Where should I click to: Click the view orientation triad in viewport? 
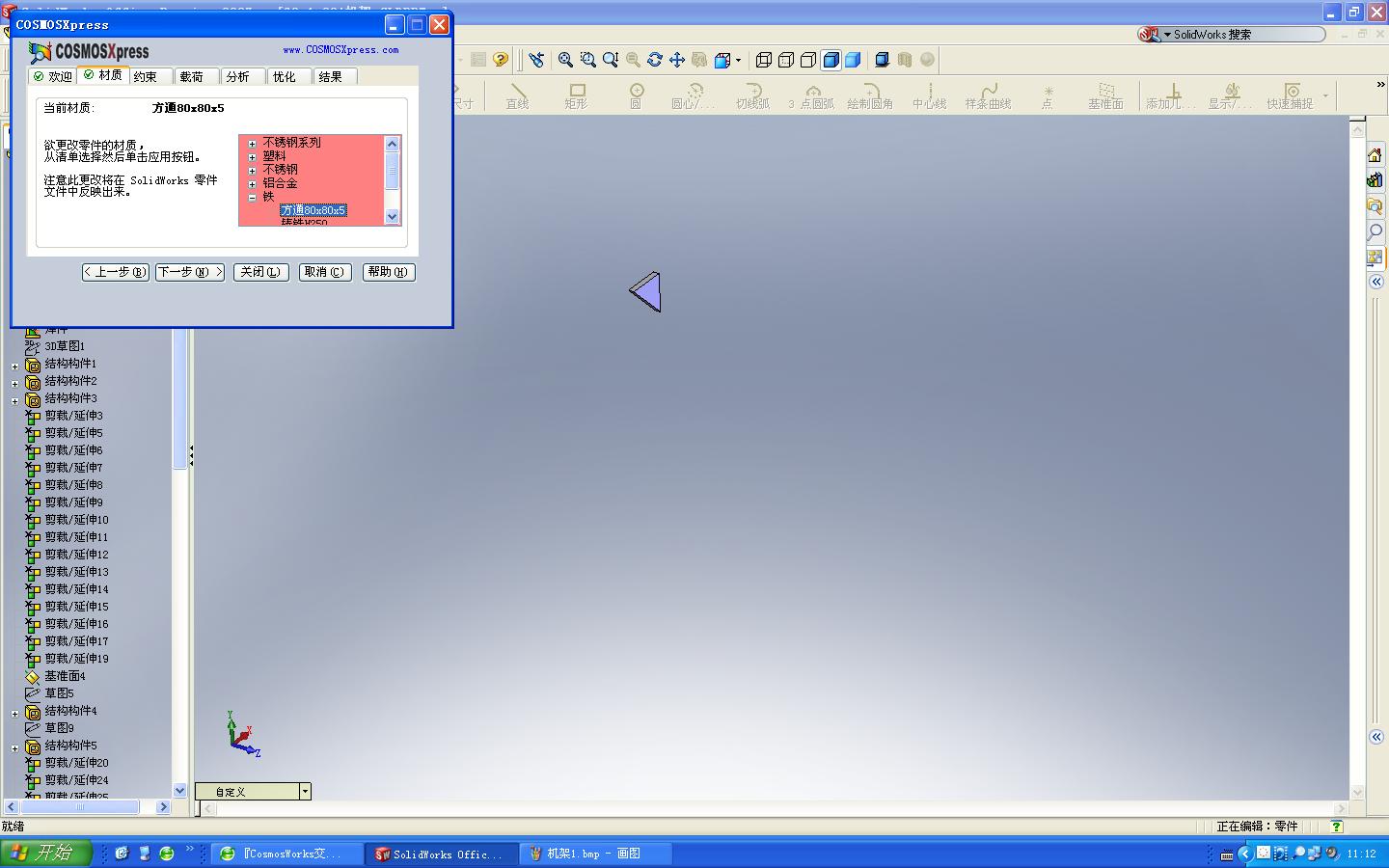coord(243,734)
